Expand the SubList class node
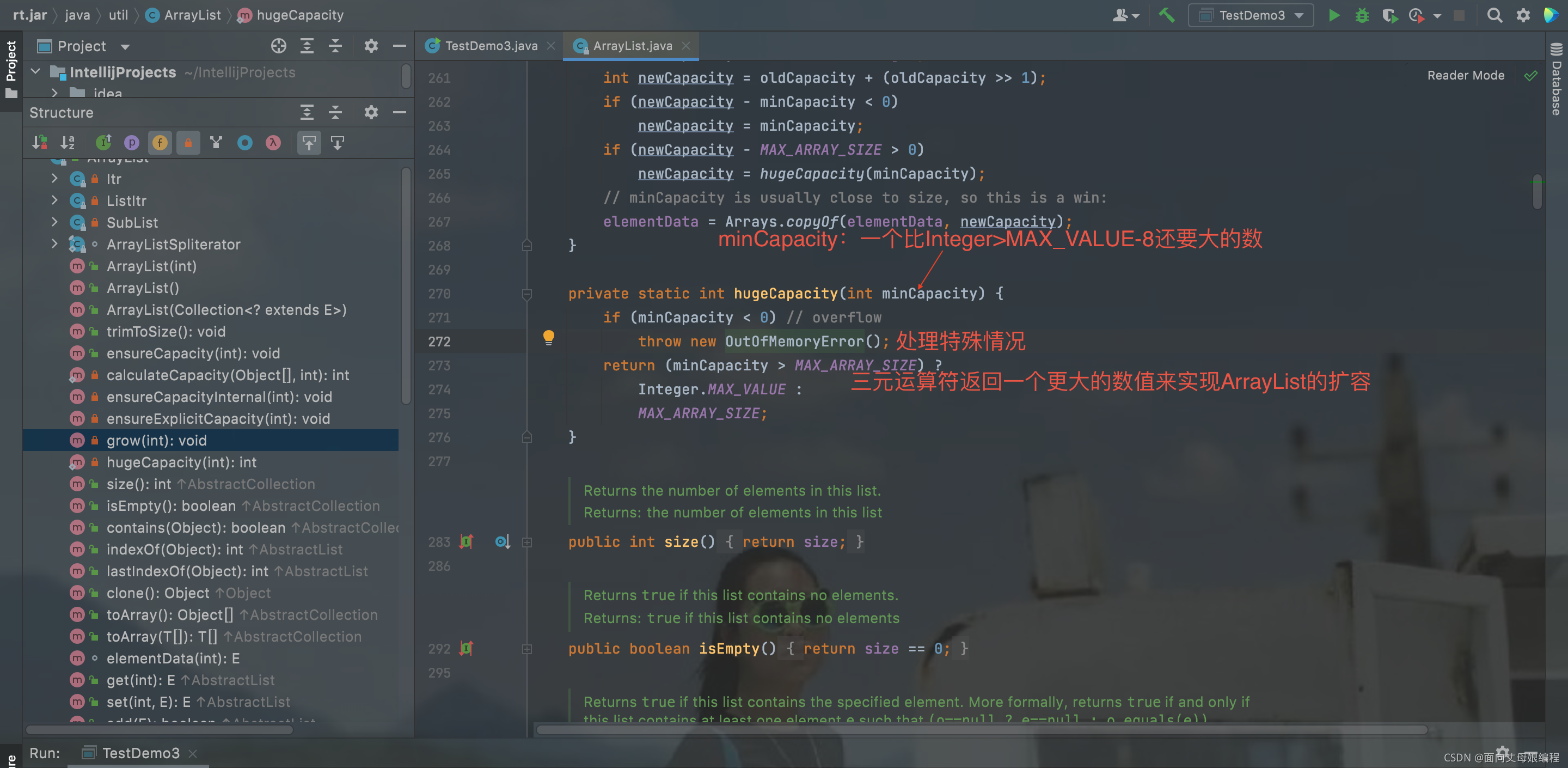Screen dimensions: 1568x768 pyautogui.click(x=55, y=222)
